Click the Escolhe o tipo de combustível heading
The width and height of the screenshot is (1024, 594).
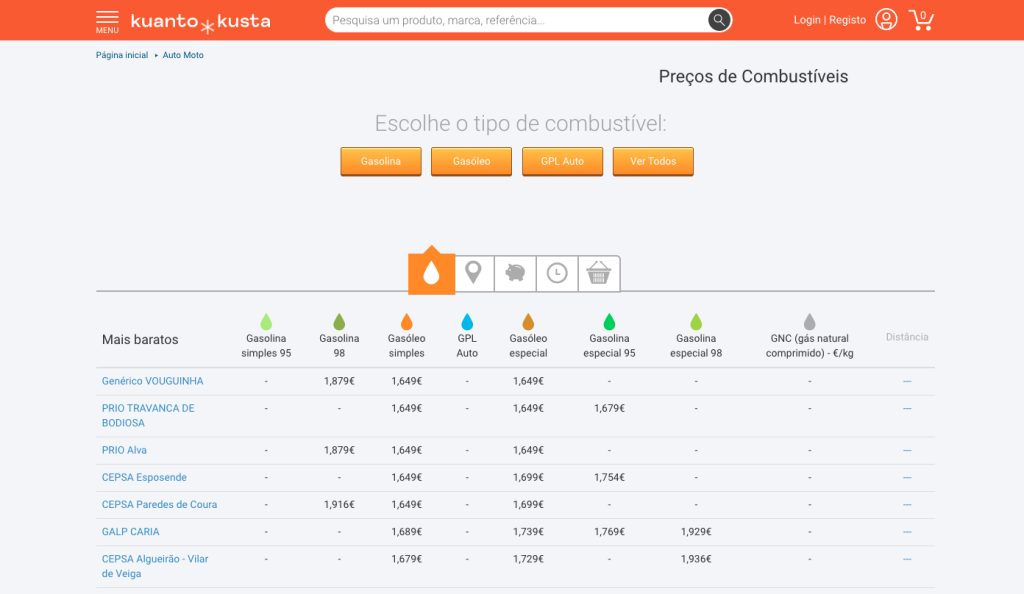click(520, 123)
